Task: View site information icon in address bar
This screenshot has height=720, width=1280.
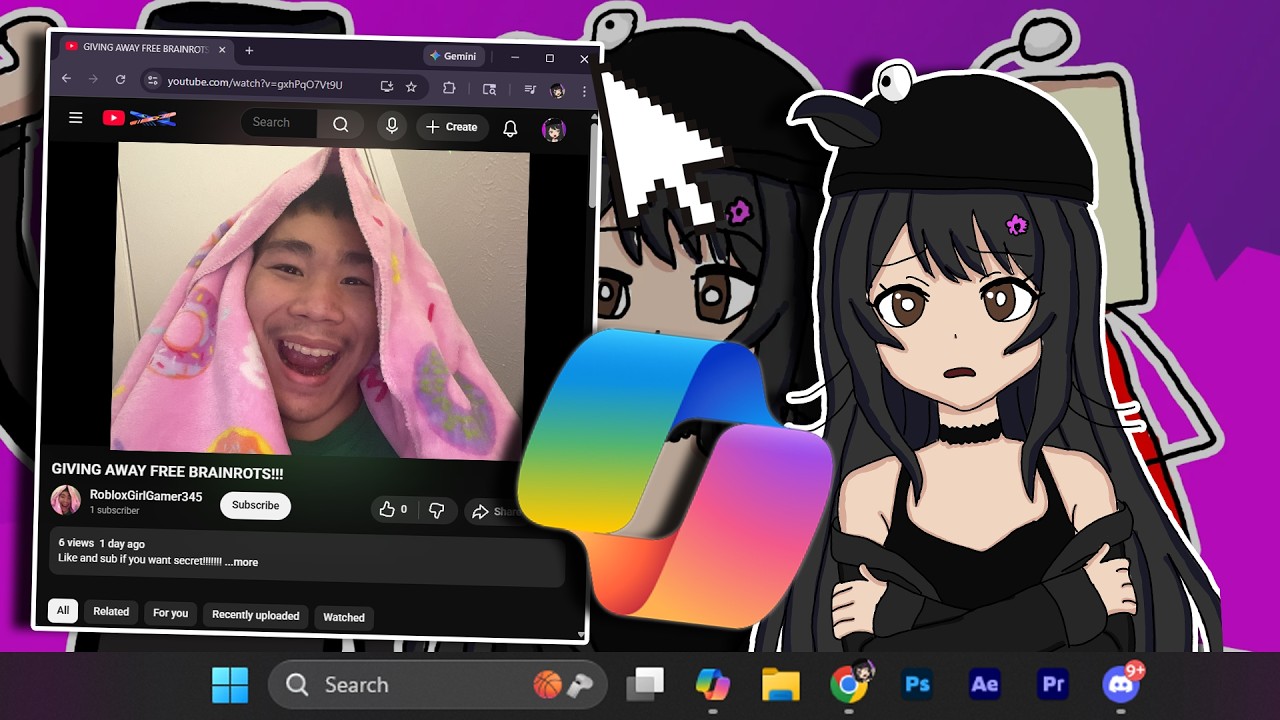Action: coord(153,82)
